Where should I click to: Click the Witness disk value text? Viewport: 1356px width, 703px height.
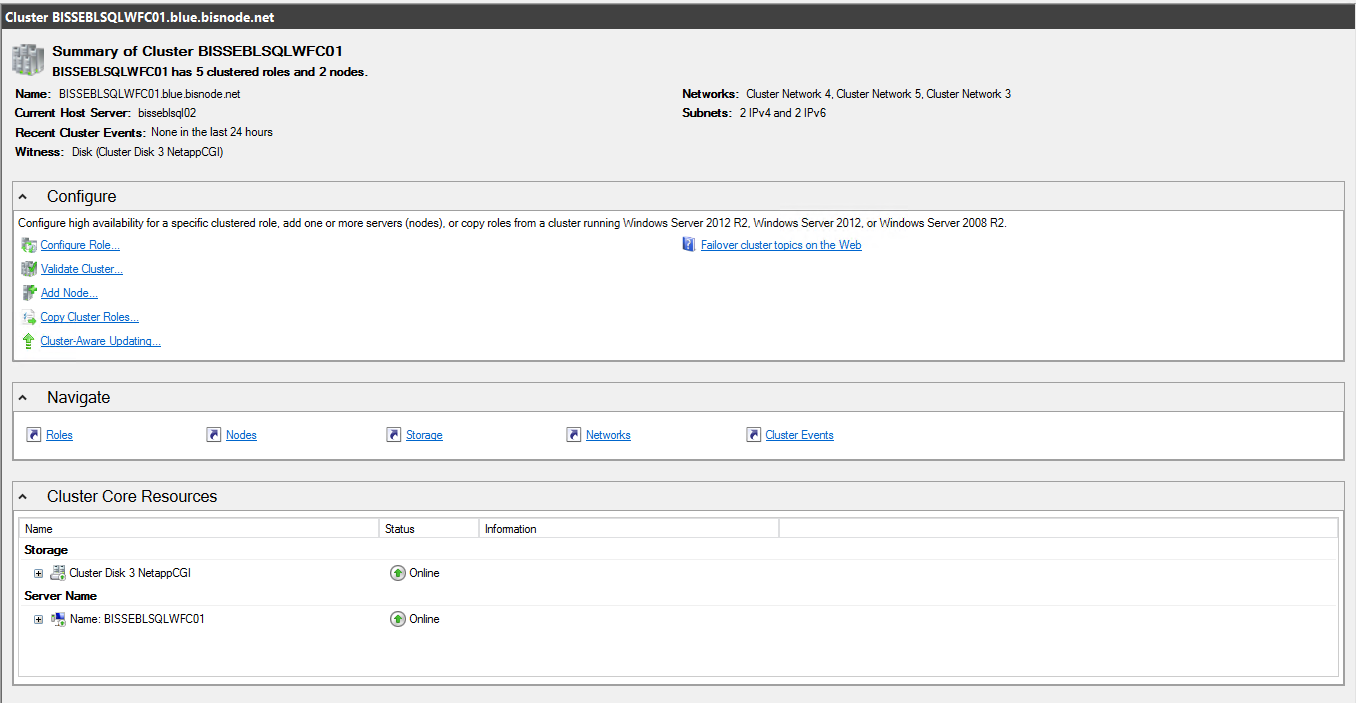(148, 152)
